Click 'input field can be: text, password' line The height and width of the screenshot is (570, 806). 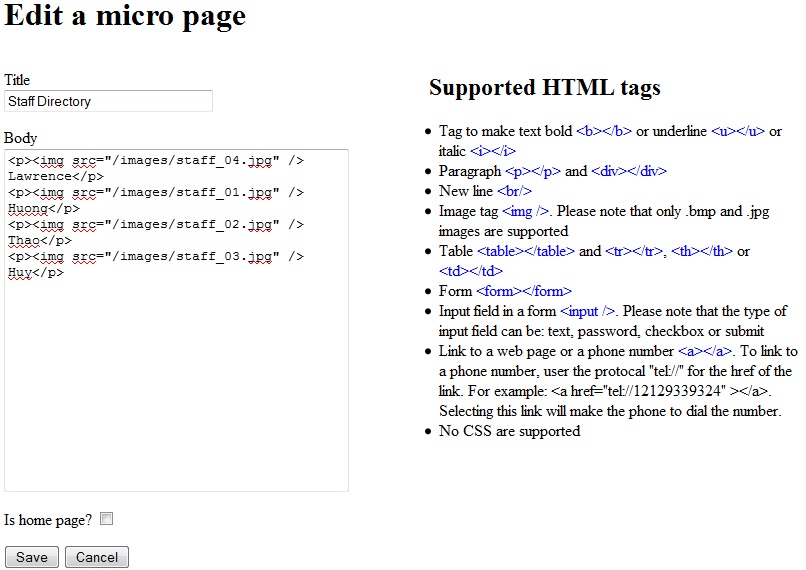tap(601, 332)
